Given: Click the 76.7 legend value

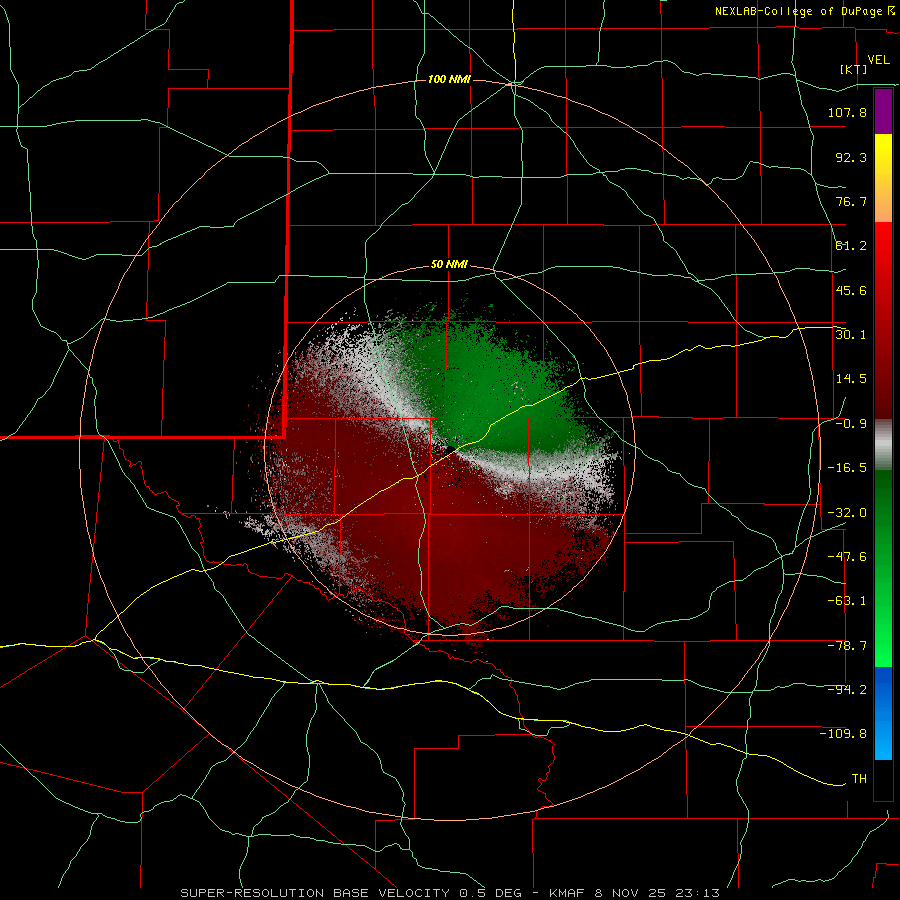Looking at the screenshot, I should [851, 201].
